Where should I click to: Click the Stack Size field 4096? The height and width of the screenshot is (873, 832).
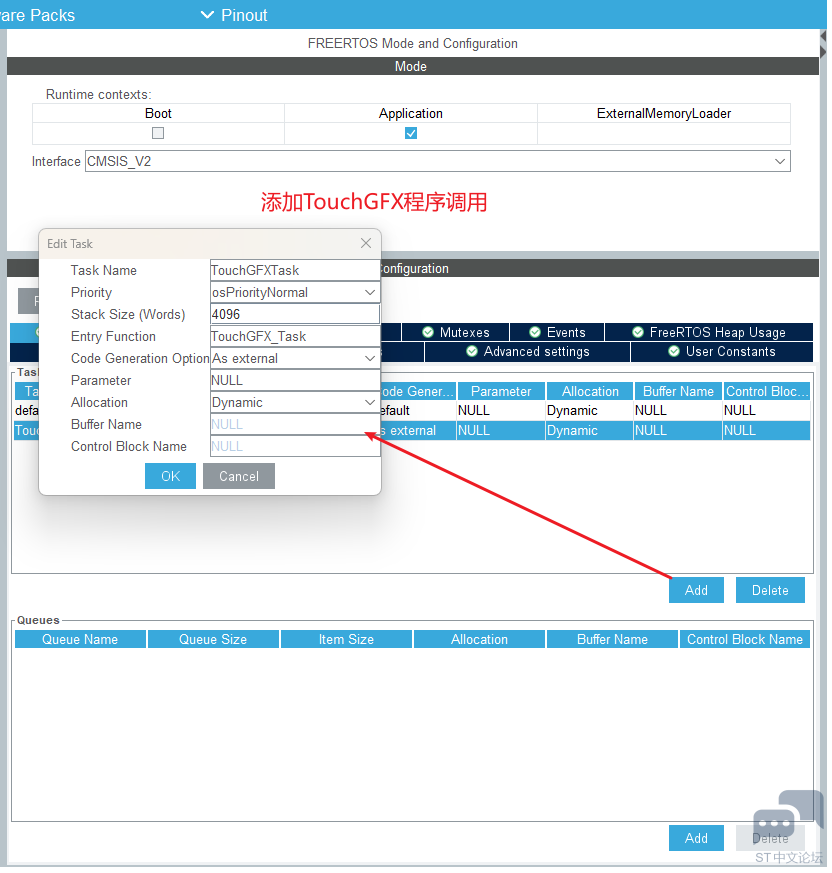[x=296, y=315]
